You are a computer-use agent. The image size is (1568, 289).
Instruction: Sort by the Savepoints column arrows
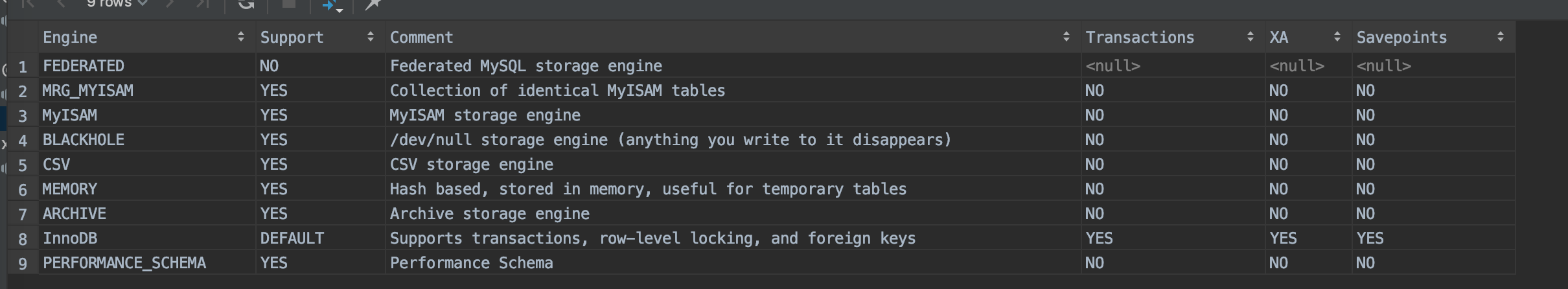(1501, 37)
